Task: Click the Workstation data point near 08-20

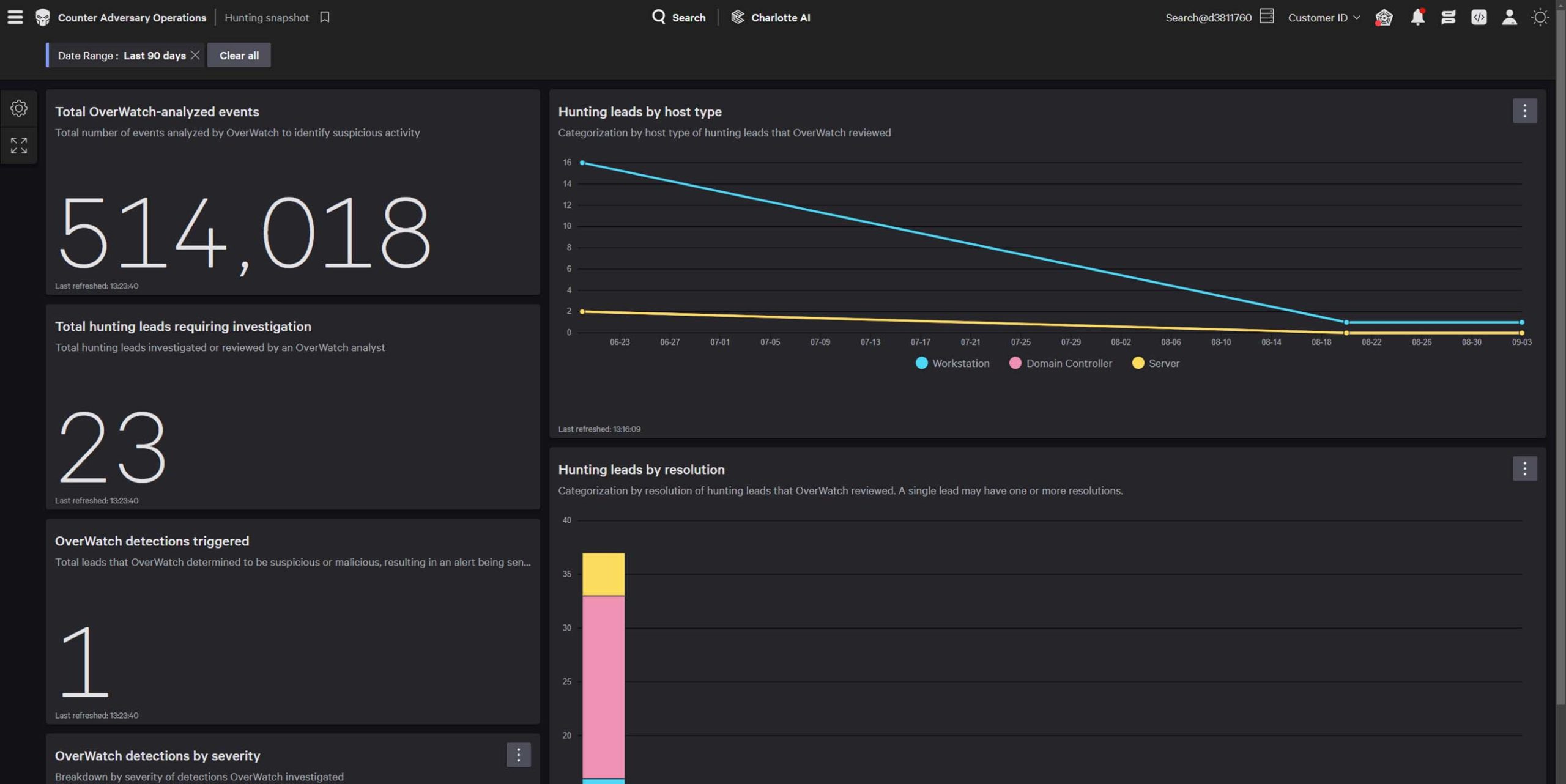Action: (1346, 322)
